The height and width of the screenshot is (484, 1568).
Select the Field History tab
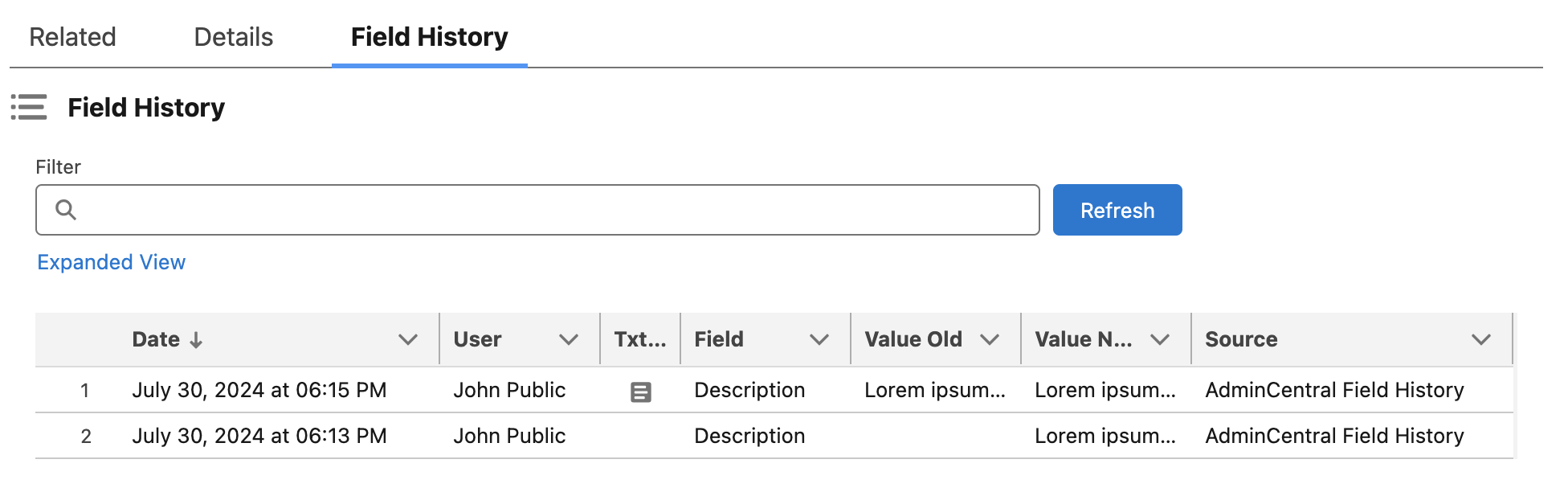[429, 37]
